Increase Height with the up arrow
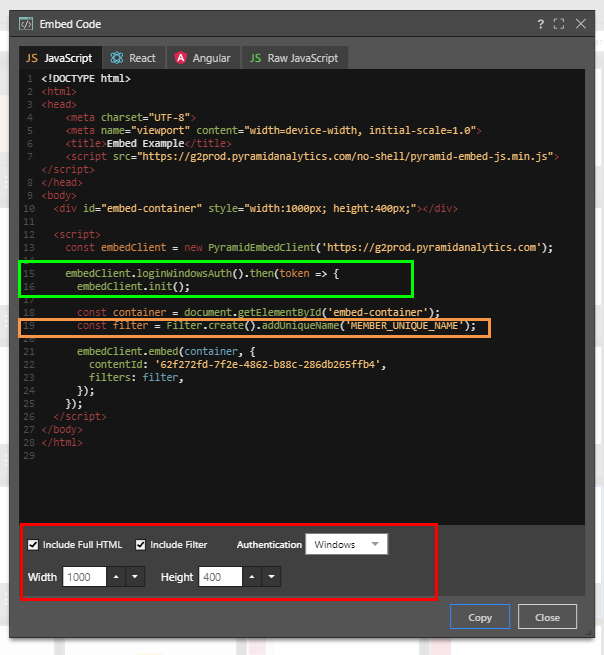The height and width of the screenshot is (655, 604). [x=252, y=577]
